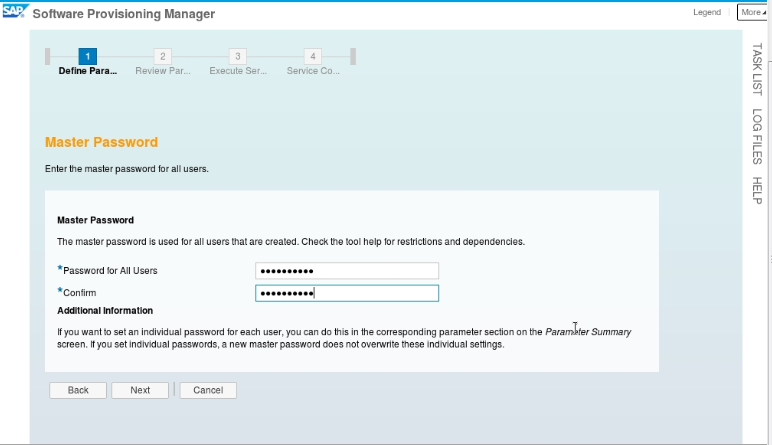
Task: Click the Parameter Summary italic text
Action: (588, 332)
